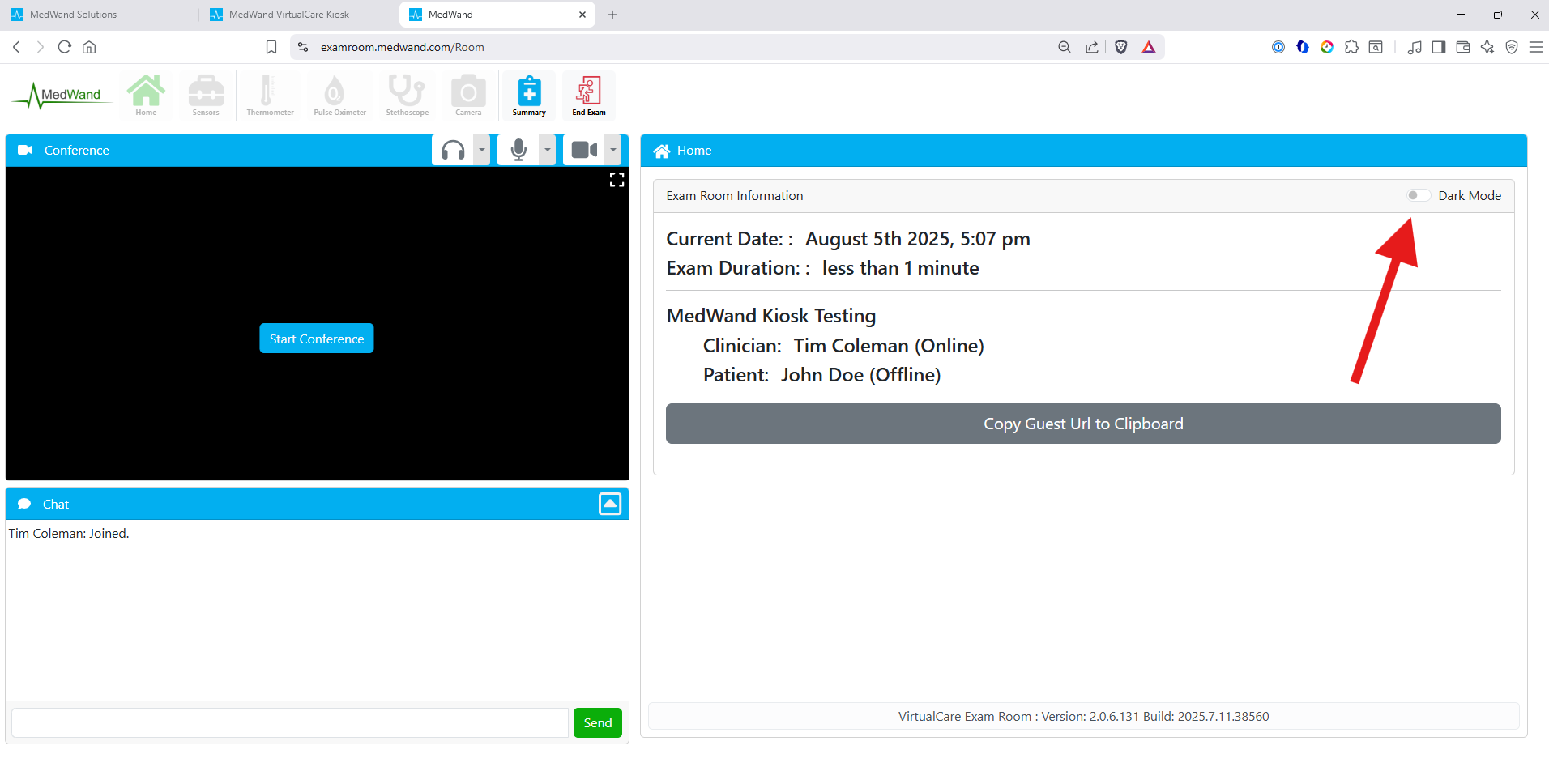Bookmark this page
The width and height of the screenshot is (1549, 784).
tap(271, 47)
